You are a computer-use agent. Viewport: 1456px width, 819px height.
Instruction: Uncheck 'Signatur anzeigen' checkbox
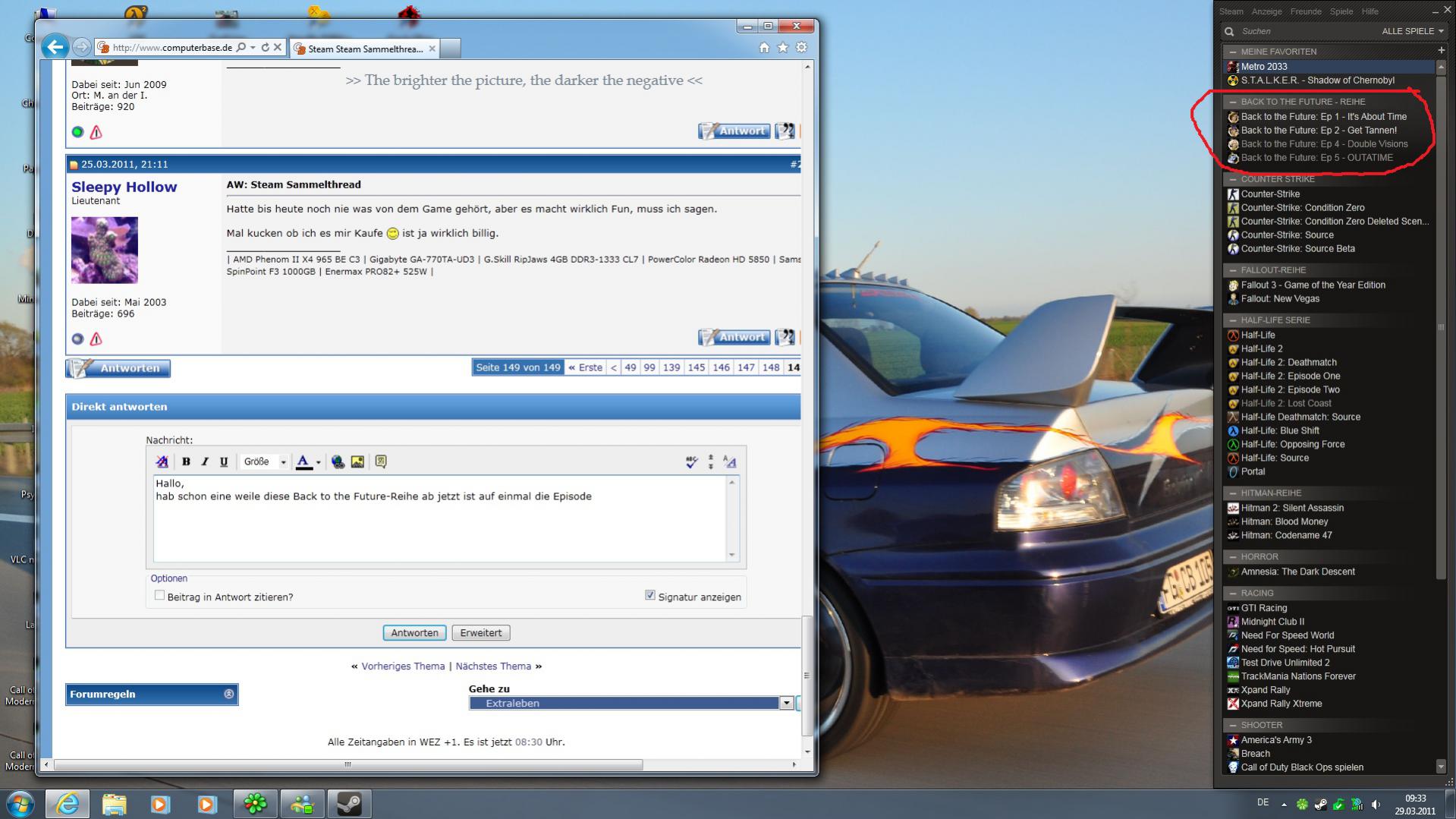650,595
